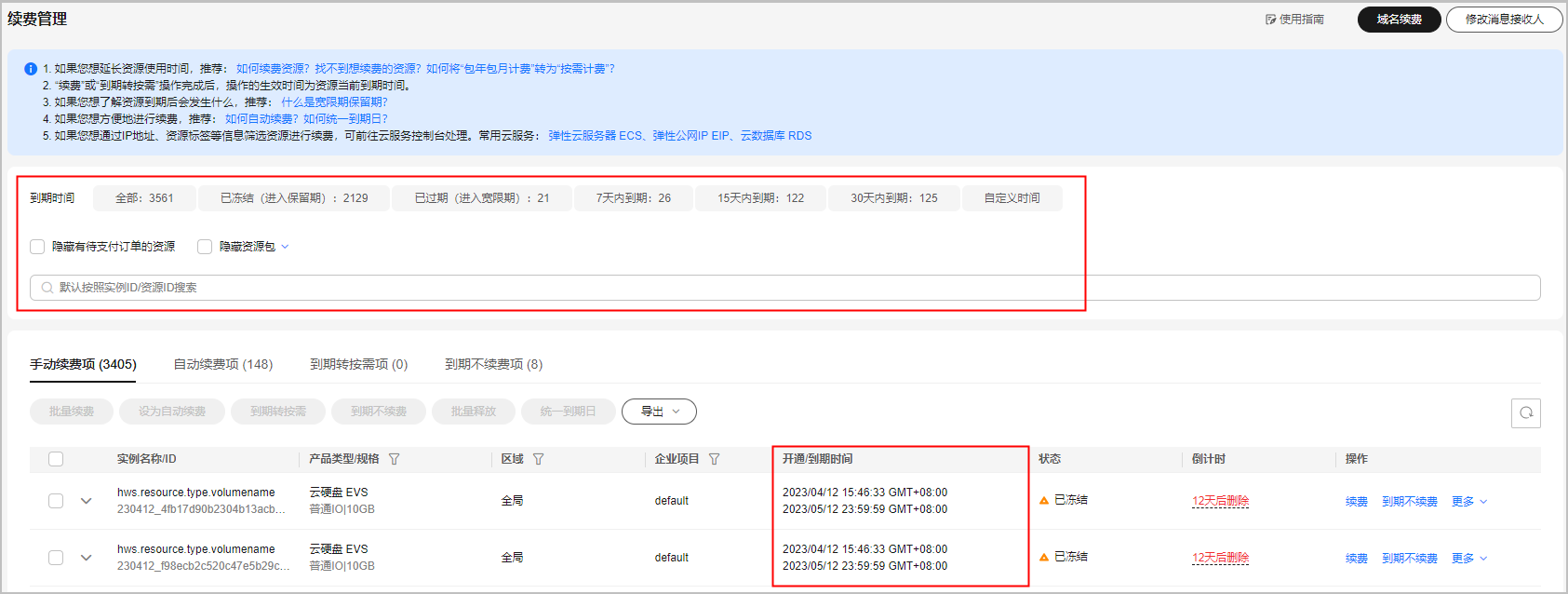
Task: Click the refresh icon above the table
Action: [x=1525, y=412]
